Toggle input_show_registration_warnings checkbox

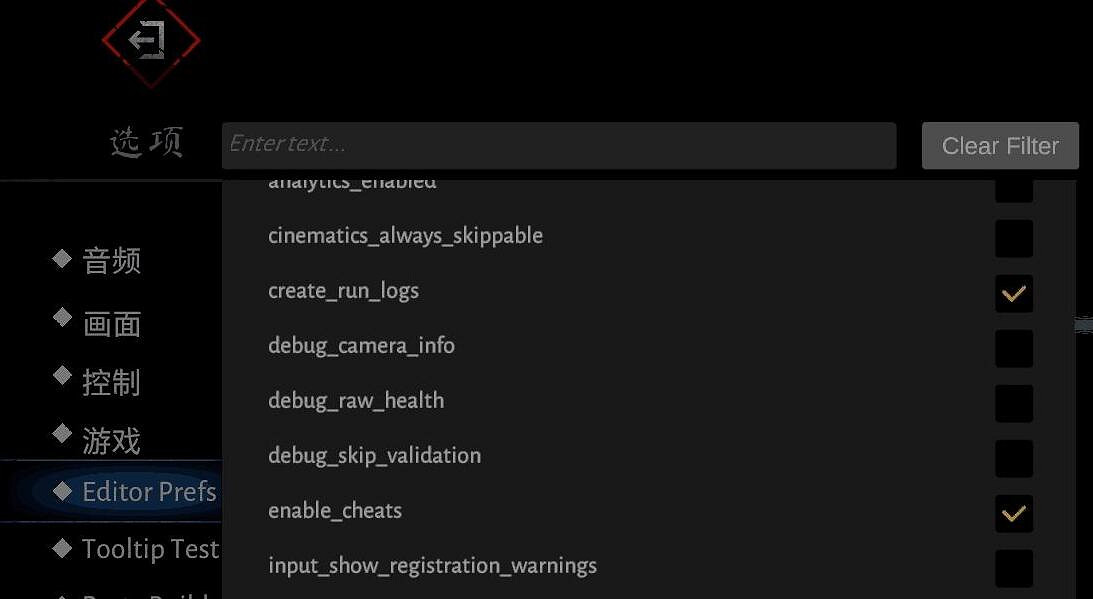pos(1013,568)
